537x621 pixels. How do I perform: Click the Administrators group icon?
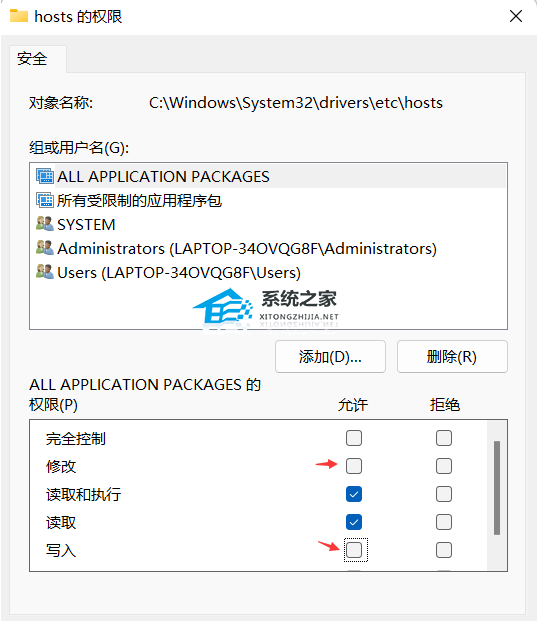pos(45,248)
